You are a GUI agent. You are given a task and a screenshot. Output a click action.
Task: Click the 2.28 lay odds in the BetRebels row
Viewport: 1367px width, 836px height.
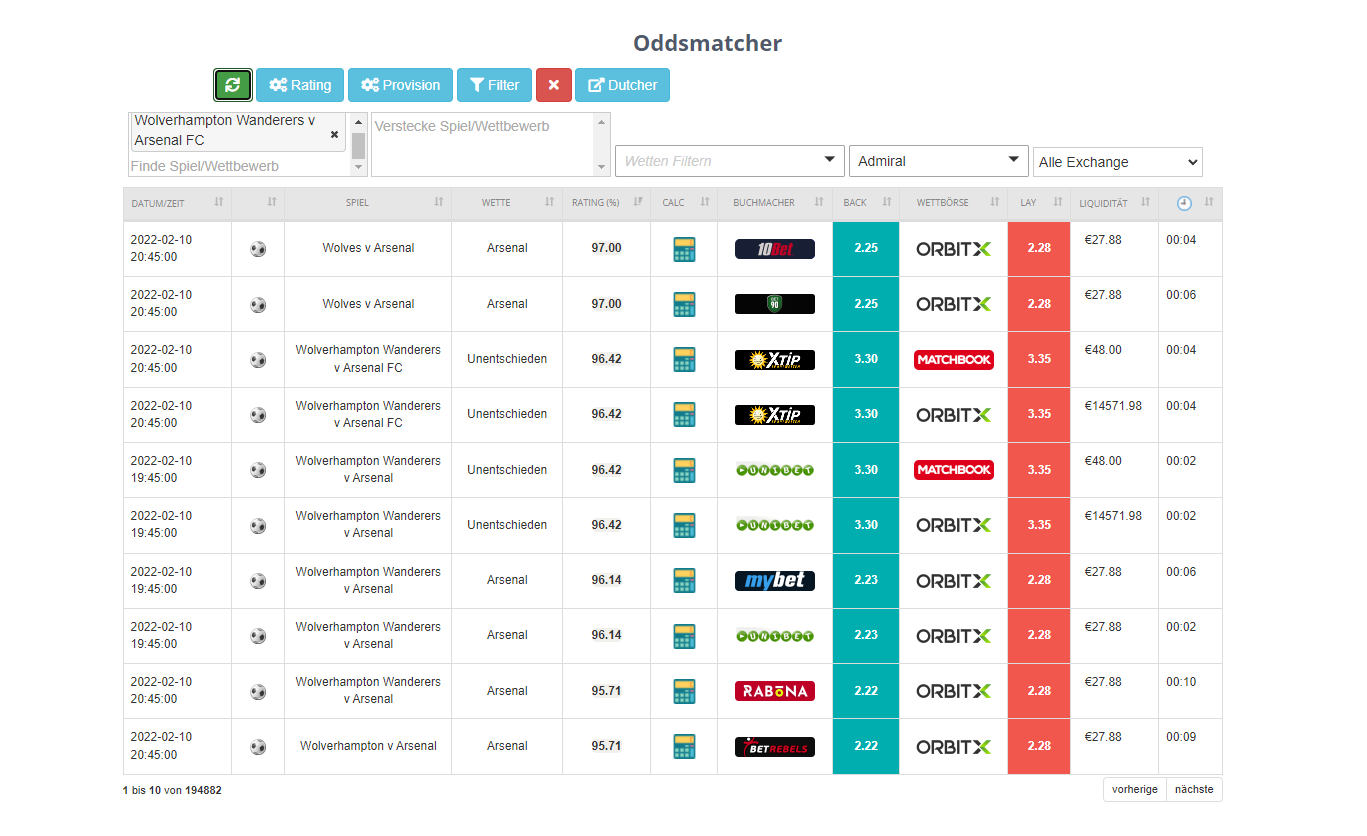1039,746
